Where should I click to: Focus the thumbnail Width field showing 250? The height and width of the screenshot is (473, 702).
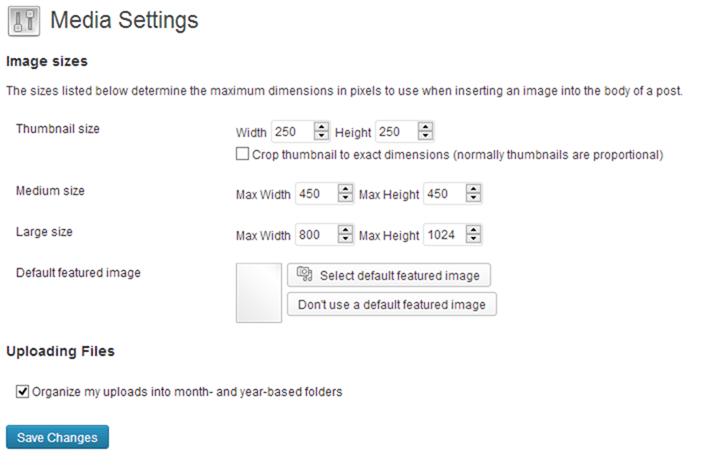click(293, 132)
